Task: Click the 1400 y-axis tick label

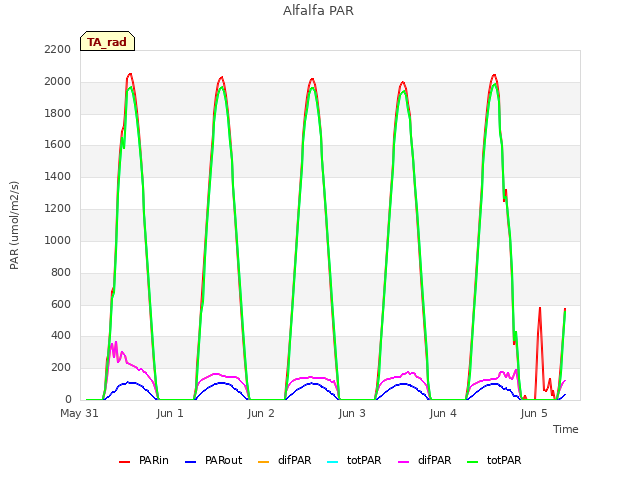Action: click(x=58, y=176)
